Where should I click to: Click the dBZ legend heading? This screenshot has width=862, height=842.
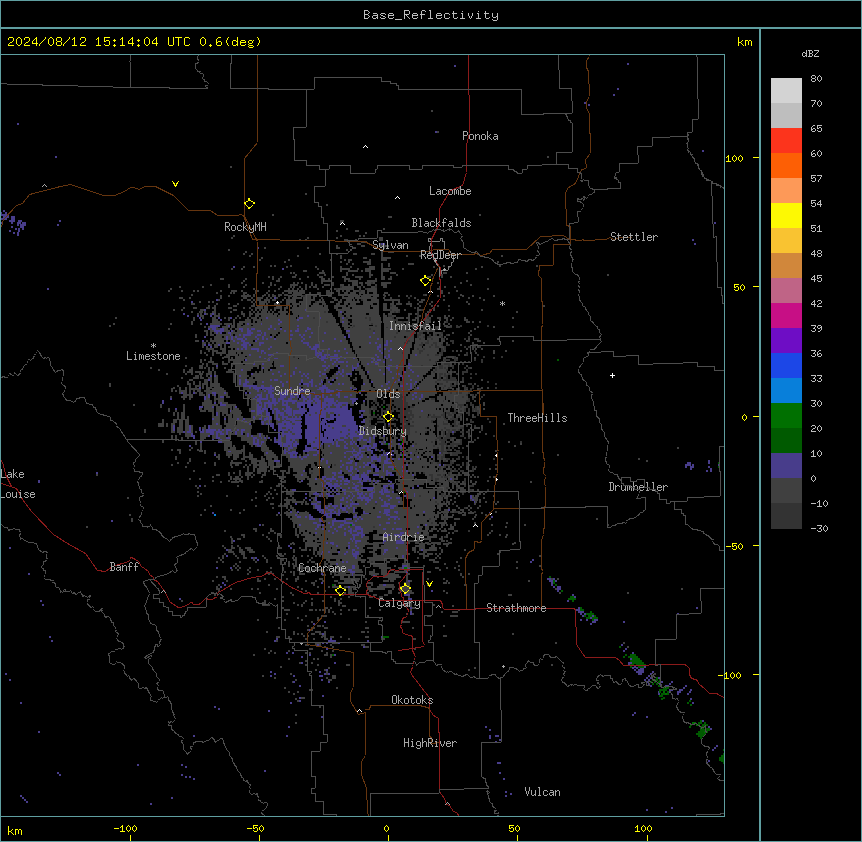click(x=810, y=54)
